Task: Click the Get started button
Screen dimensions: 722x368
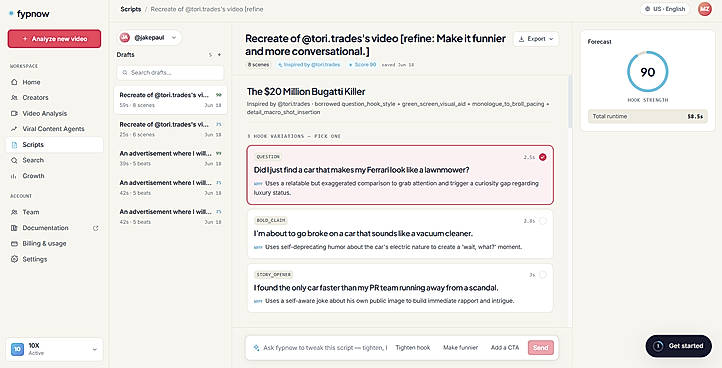Action: (x=678, y=346)
